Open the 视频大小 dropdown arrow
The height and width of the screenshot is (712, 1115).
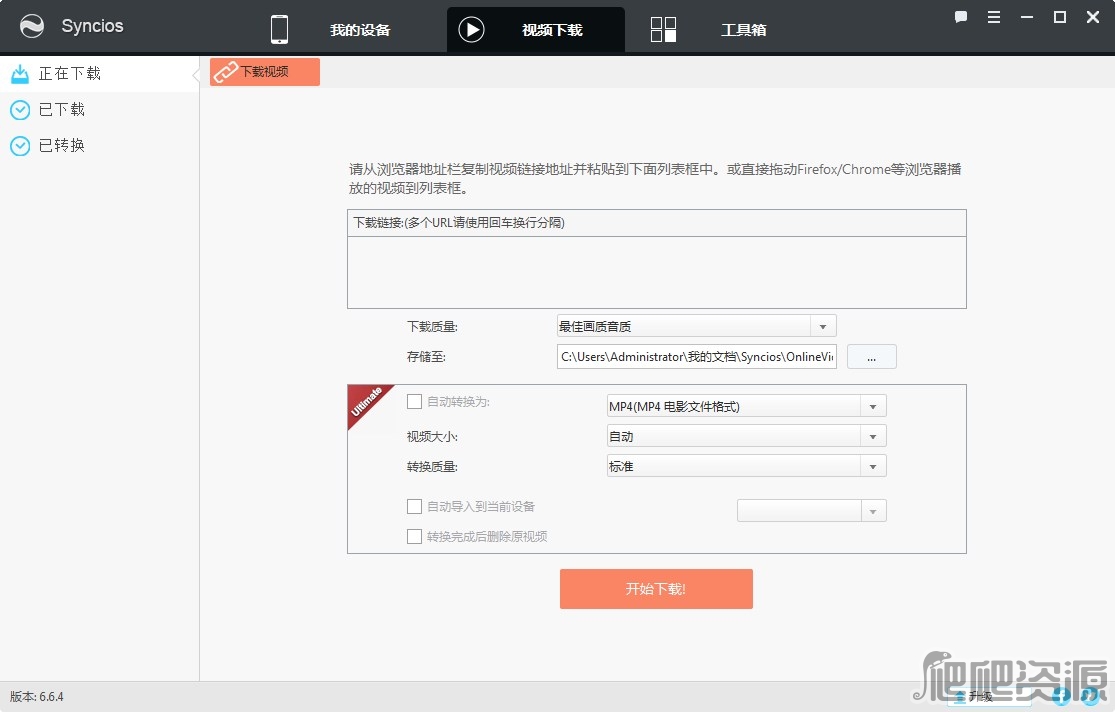[x=873, y=436]
